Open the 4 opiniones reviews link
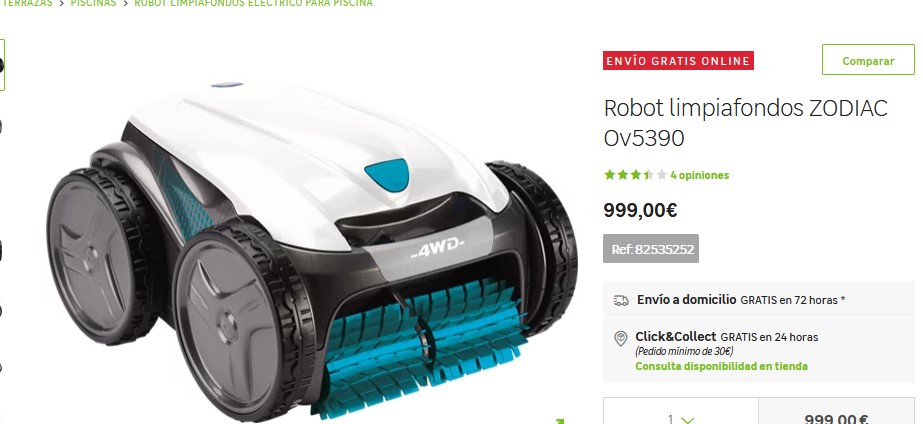 pyautogui.click(x=699, y=175)
